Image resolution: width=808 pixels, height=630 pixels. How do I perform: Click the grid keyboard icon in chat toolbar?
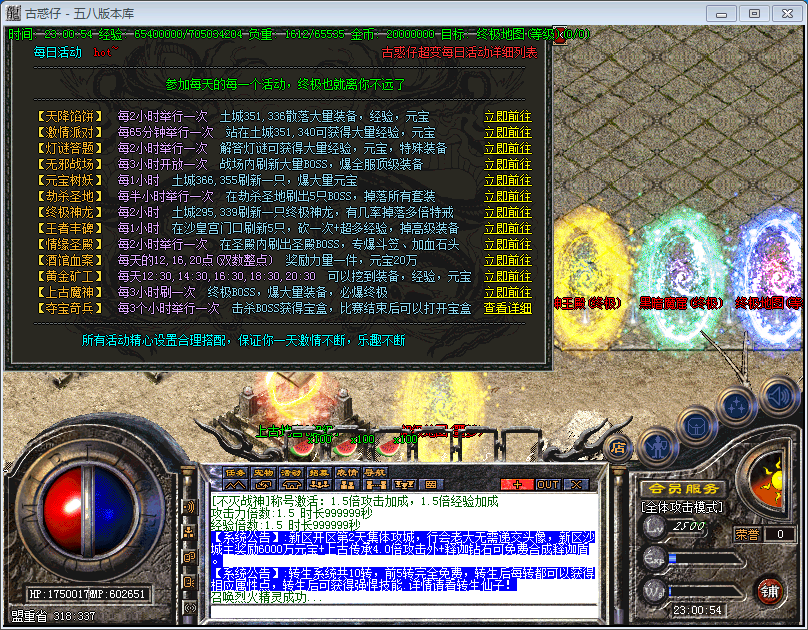point(431,485)
